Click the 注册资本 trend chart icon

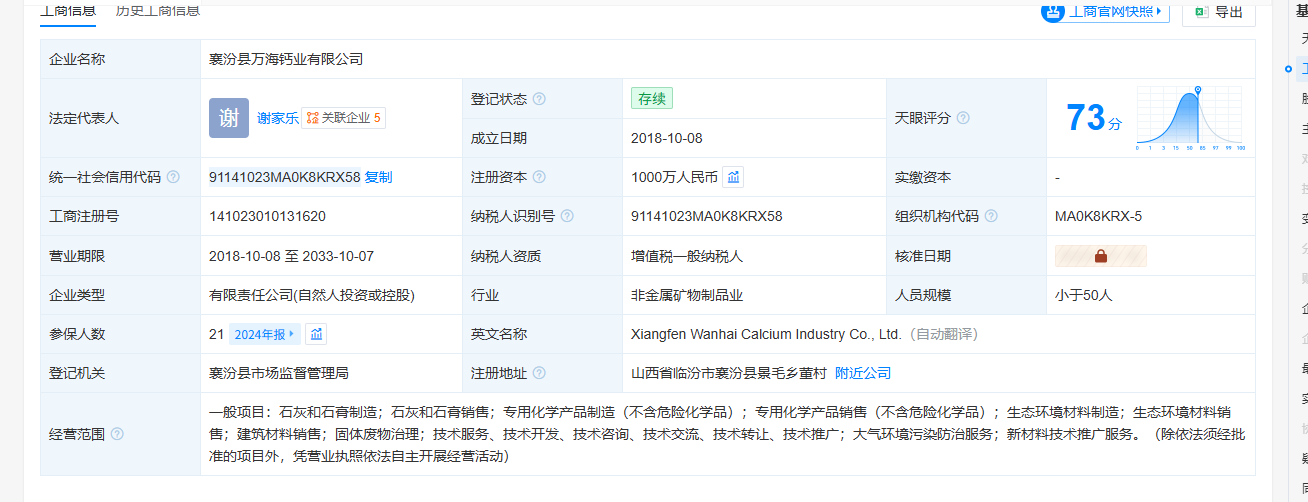733,177
